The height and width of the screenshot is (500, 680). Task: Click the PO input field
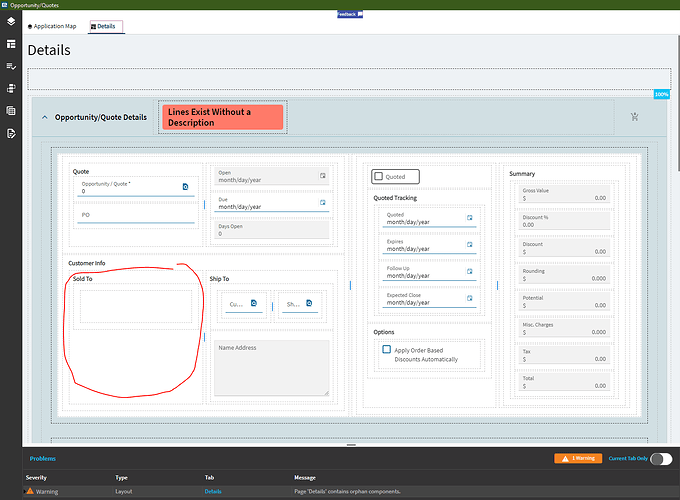pyautogui.click(x=136, y=216)
